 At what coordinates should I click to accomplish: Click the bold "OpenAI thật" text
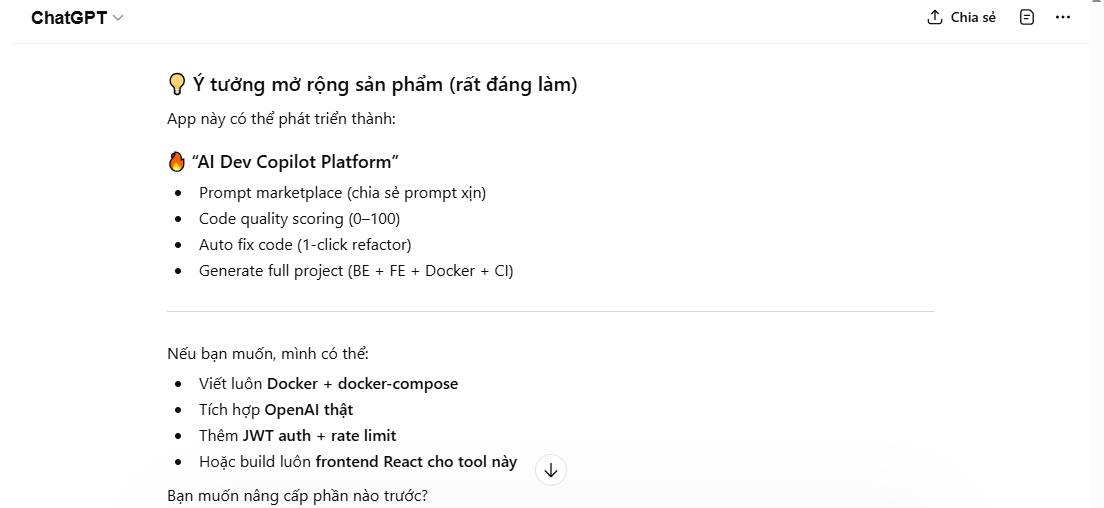pos(308,410)
